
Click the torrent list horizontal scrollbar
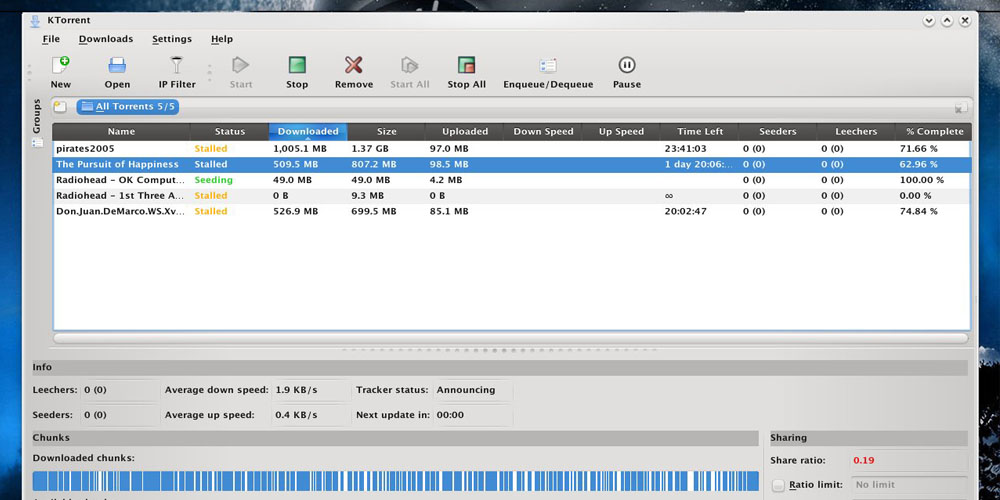pyautogui.click(x=511, y=339)
